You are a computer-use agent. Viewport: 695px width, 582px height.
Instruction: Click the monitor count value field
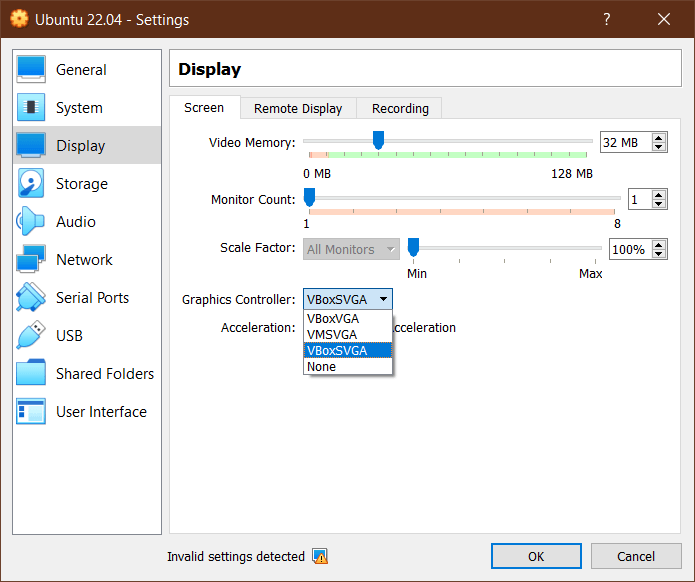(640, 199)
